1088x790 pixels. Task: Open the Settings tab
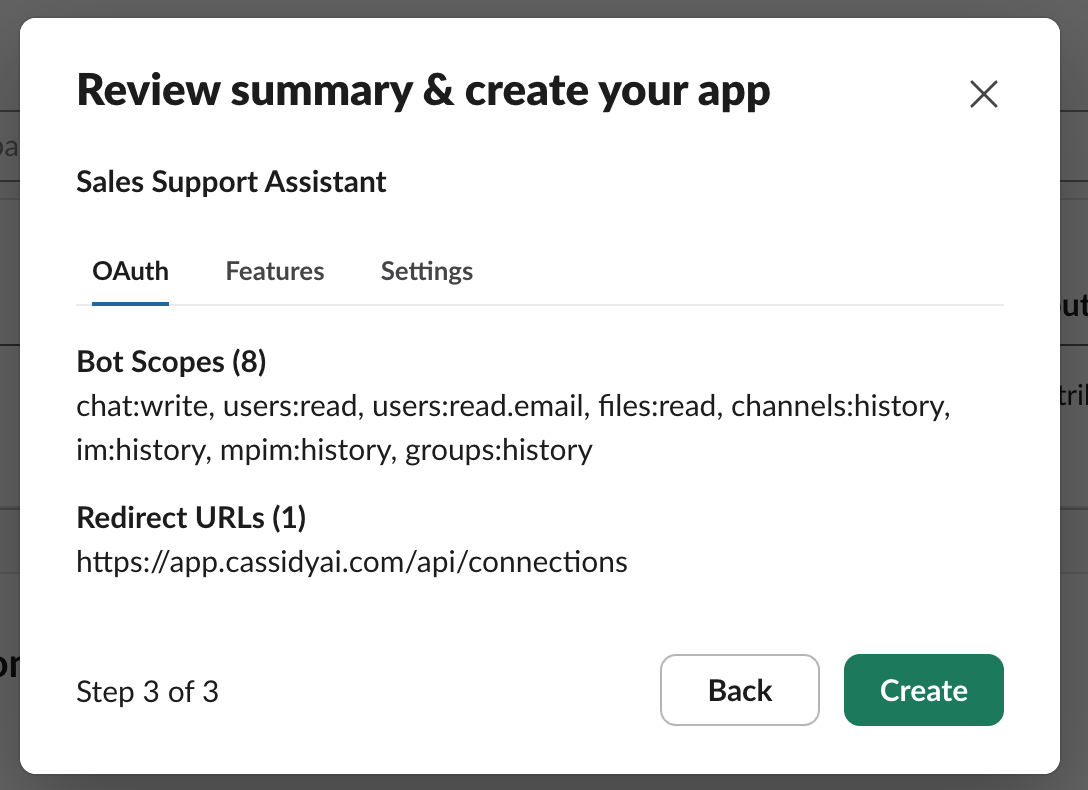(426, 270)
